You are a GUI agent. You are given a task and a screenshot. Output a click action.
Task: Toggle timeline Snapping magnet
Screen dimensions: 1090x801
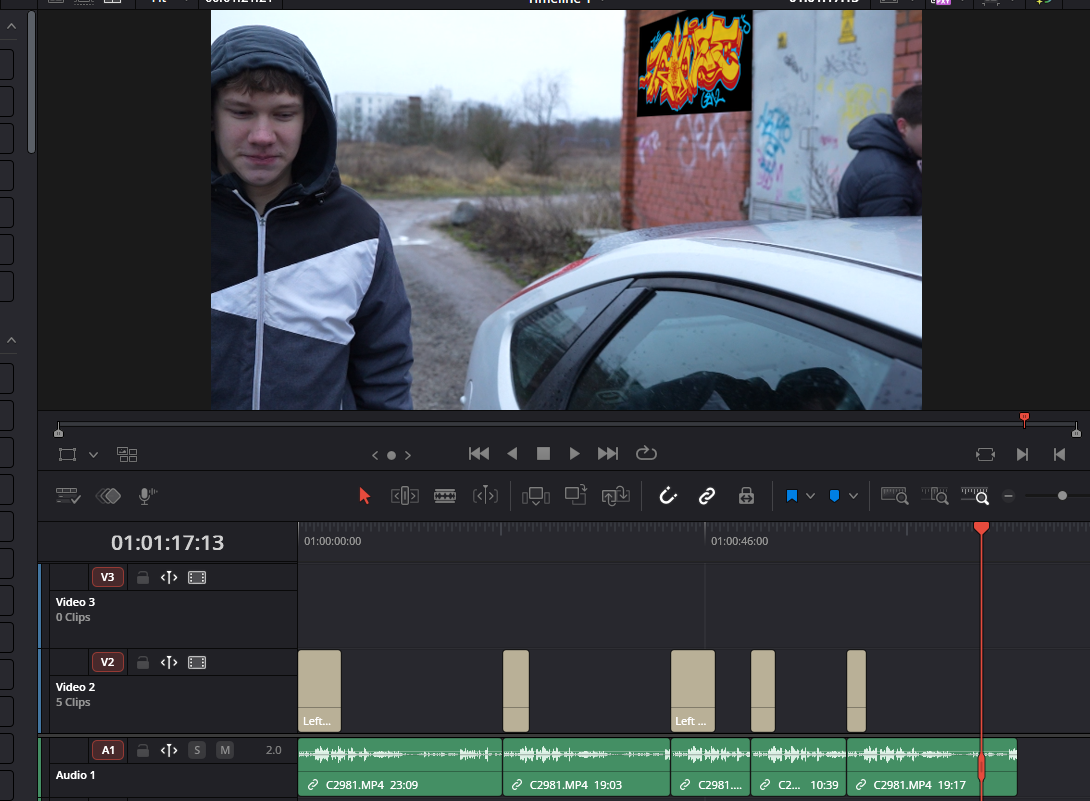coord(667,496)
